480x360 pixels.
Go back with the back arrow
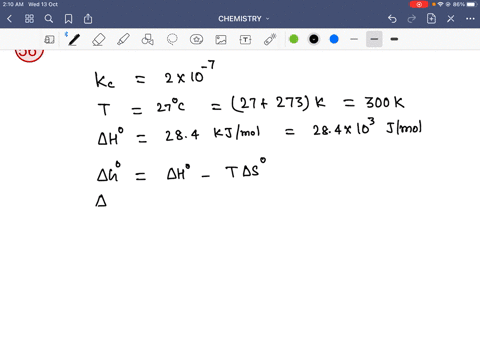tap(10, 19)
